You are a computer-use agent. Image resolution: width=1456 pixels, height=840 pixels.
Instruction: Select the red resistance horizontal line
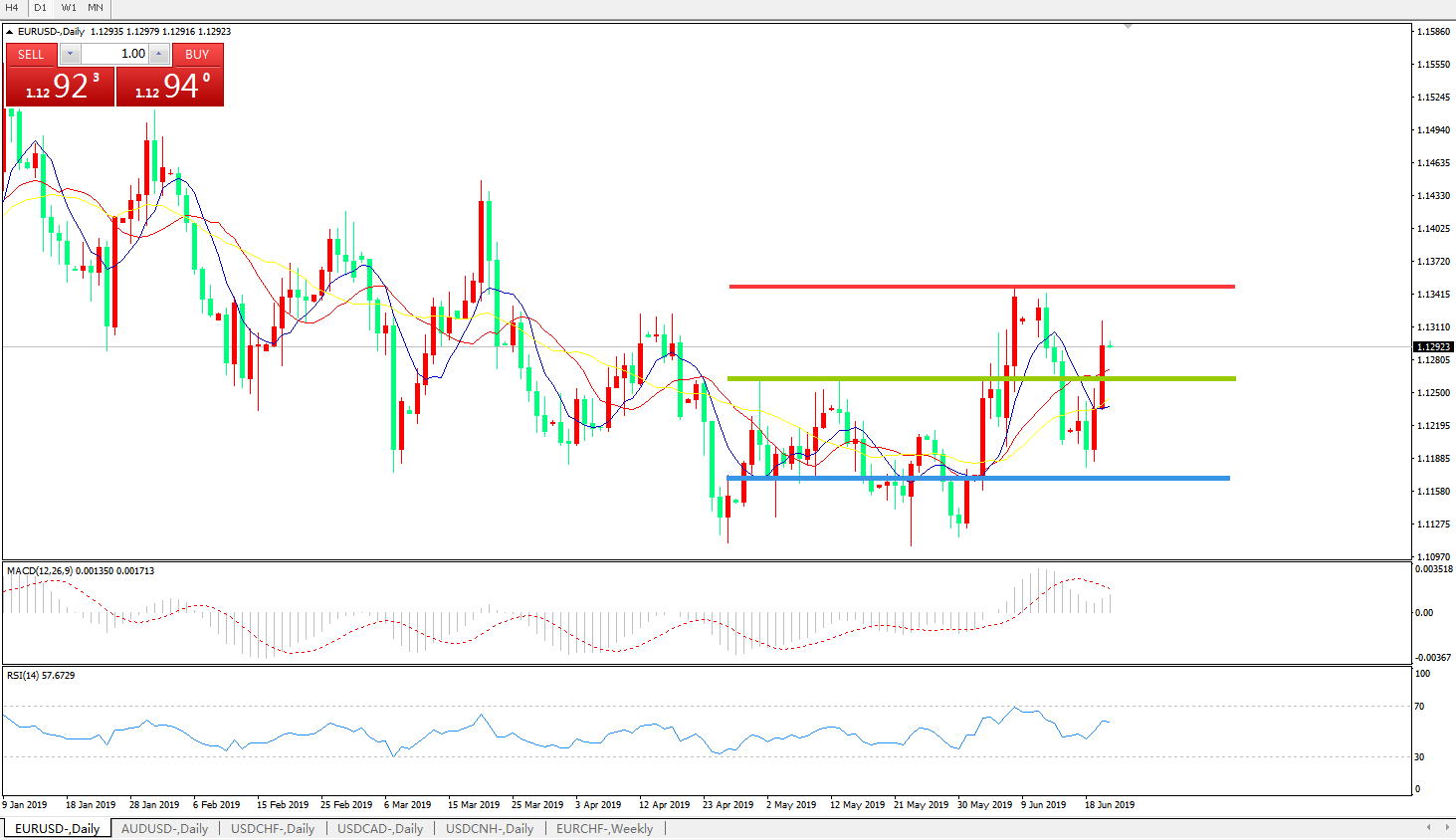point(980,287)
